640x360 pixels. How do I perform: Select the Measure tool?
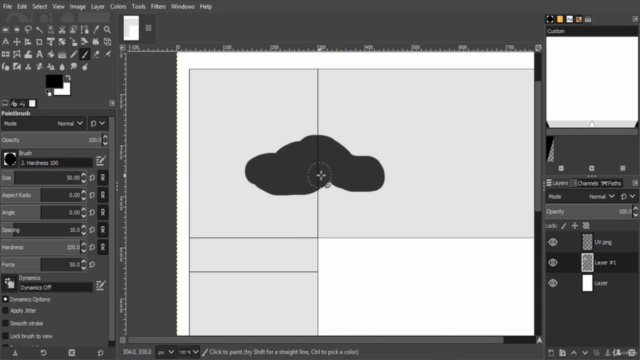pyautogui.click(x=5, y=42)
